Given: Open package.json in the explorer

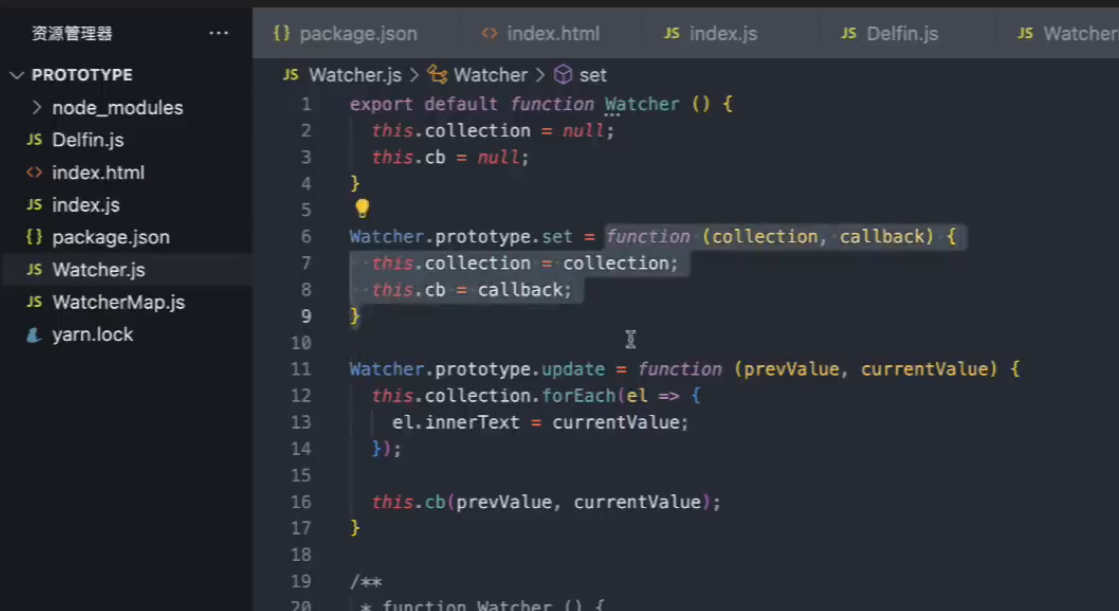Looking at the screenshot, I should [x=111, y=237].
